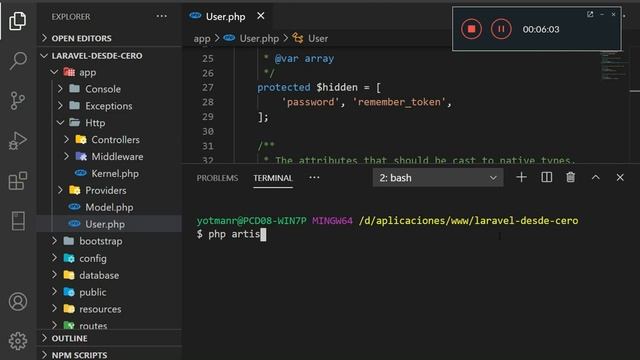Open the Extensions view

(18, 181)
